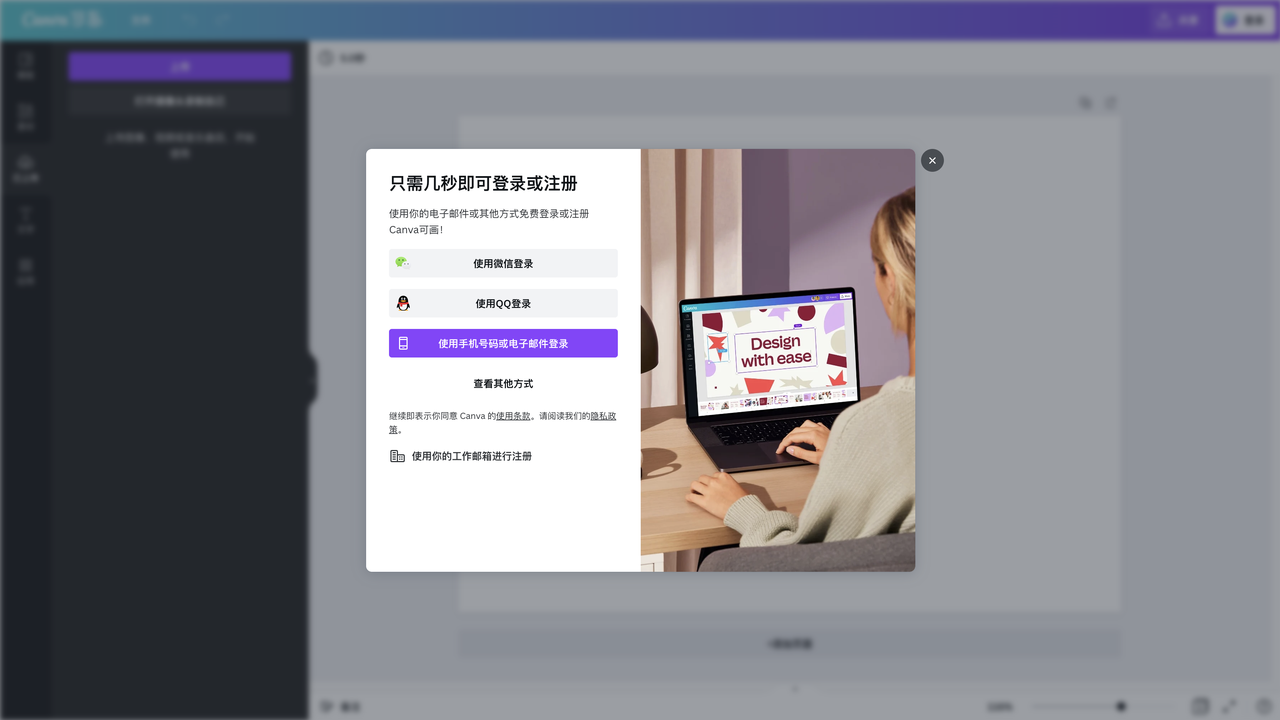Image resolution: width=1280 pixels, height=720 pixels.
Task: Click the purple upload button in side panel
Action: pyautogui.click(x=180, y=66)
